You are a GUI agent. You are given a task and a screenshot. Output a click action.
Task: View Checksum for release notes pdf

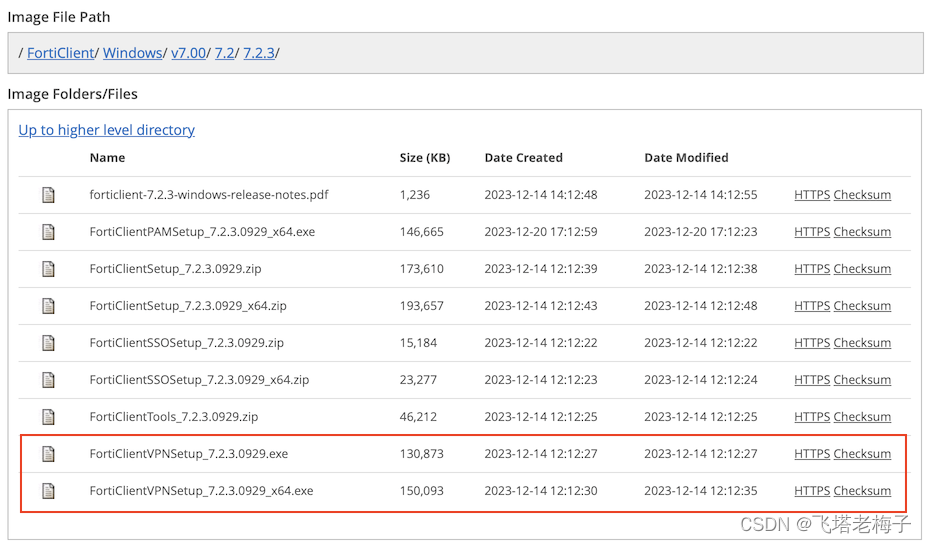click(x=862, y=195)
